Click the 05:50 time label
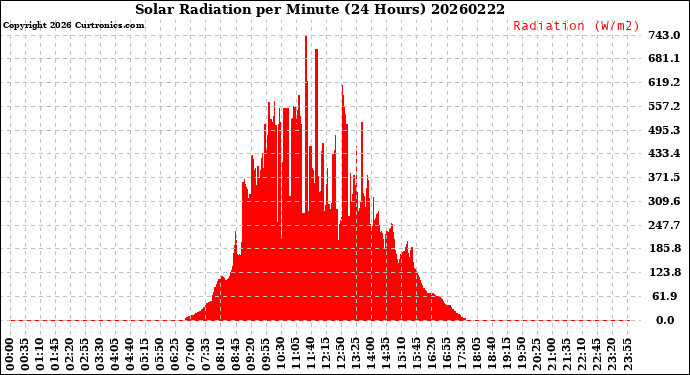 pos(161,355)
